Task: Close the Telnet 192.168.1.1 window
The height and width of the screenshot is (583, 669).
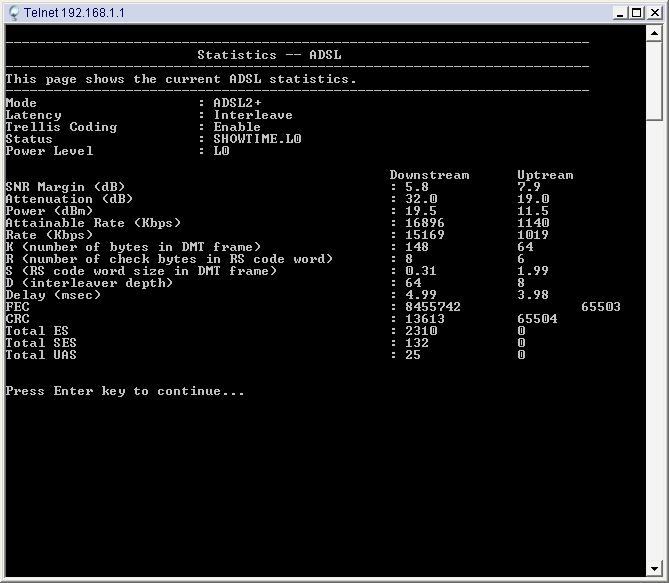Action: (654, 13)
